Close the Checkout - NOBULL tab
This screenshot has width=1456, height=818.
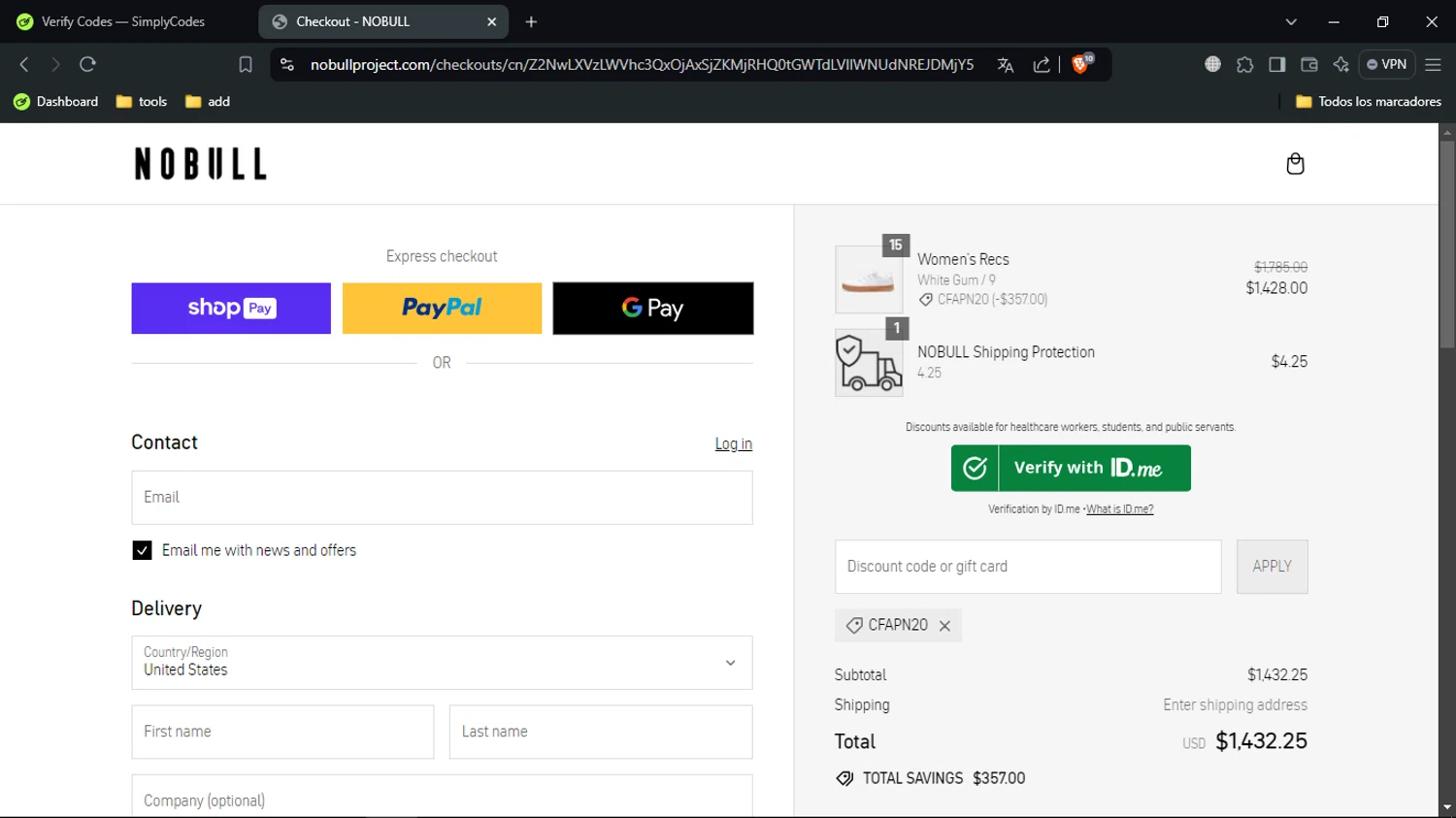pos(491,21)
